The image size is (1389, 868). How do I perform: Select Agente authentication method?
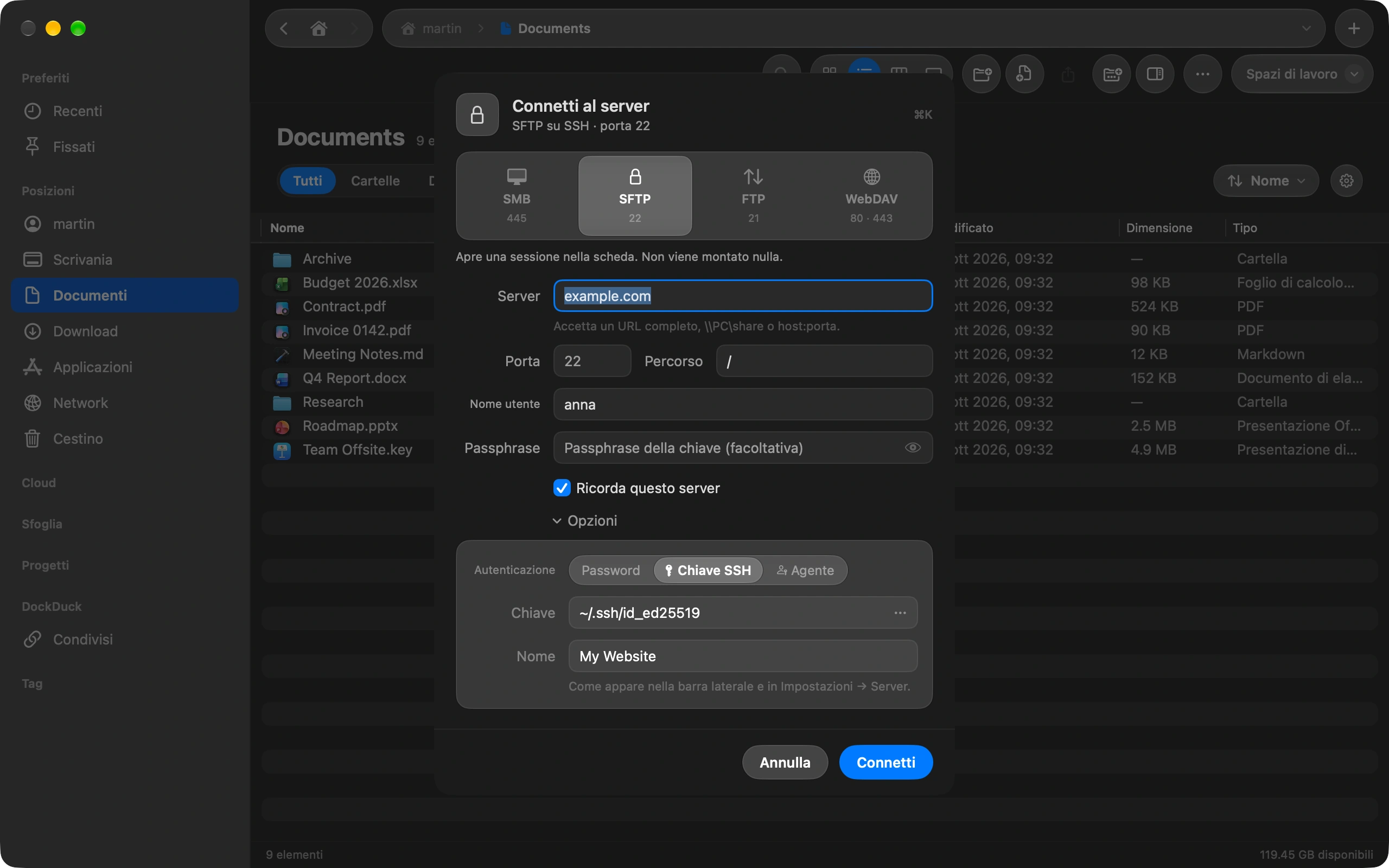805,570
